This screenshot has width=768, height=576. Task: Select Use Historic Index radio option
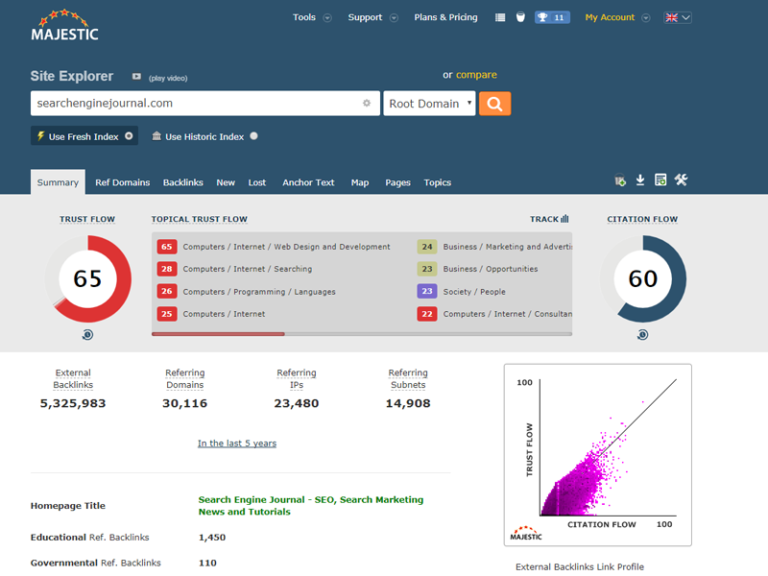(x=254, y=136)
